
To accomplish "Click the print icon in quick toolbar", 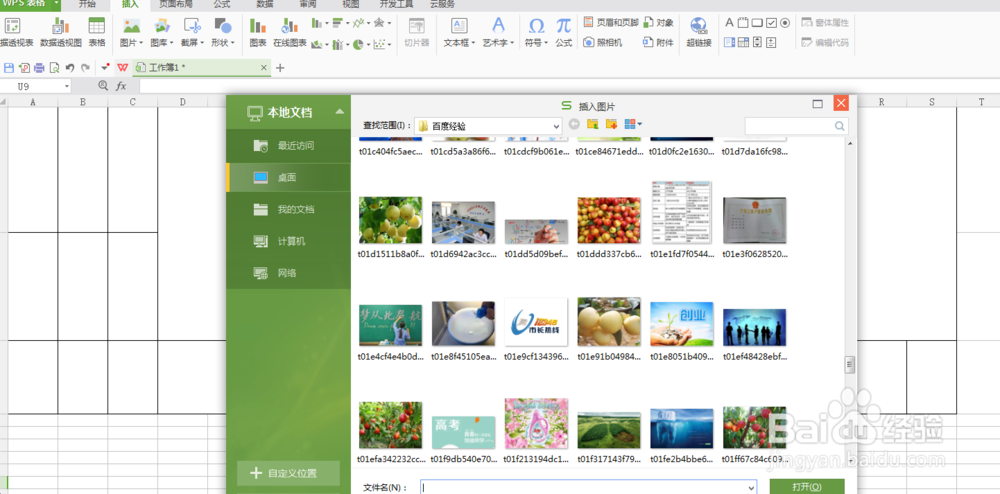I will (x=39, y=68).
